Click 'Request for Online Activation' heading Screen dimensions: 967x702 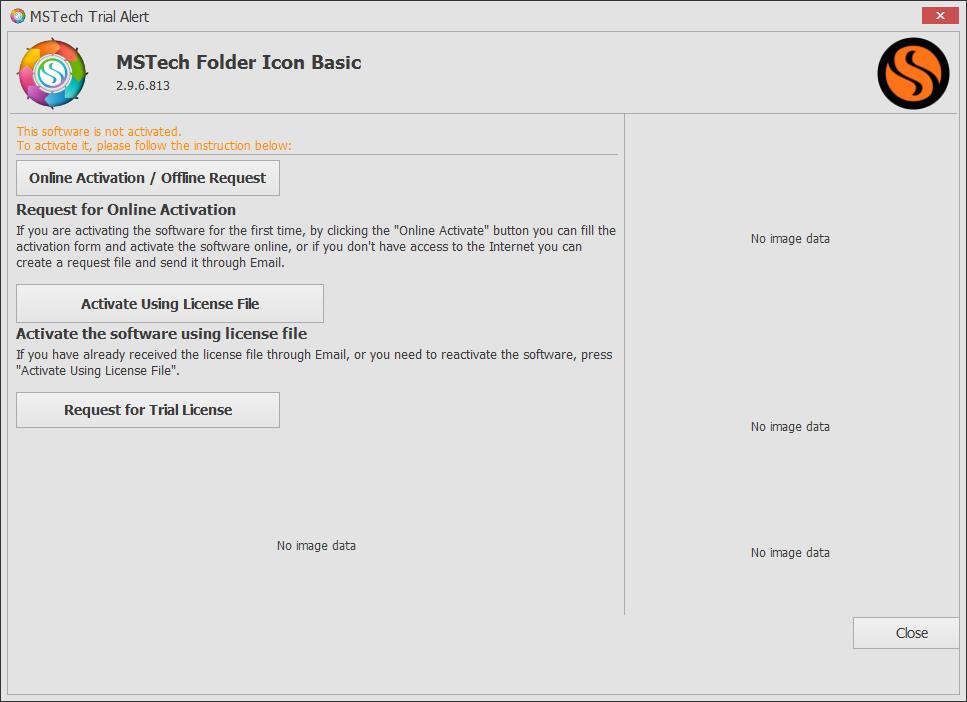point(126,210)
